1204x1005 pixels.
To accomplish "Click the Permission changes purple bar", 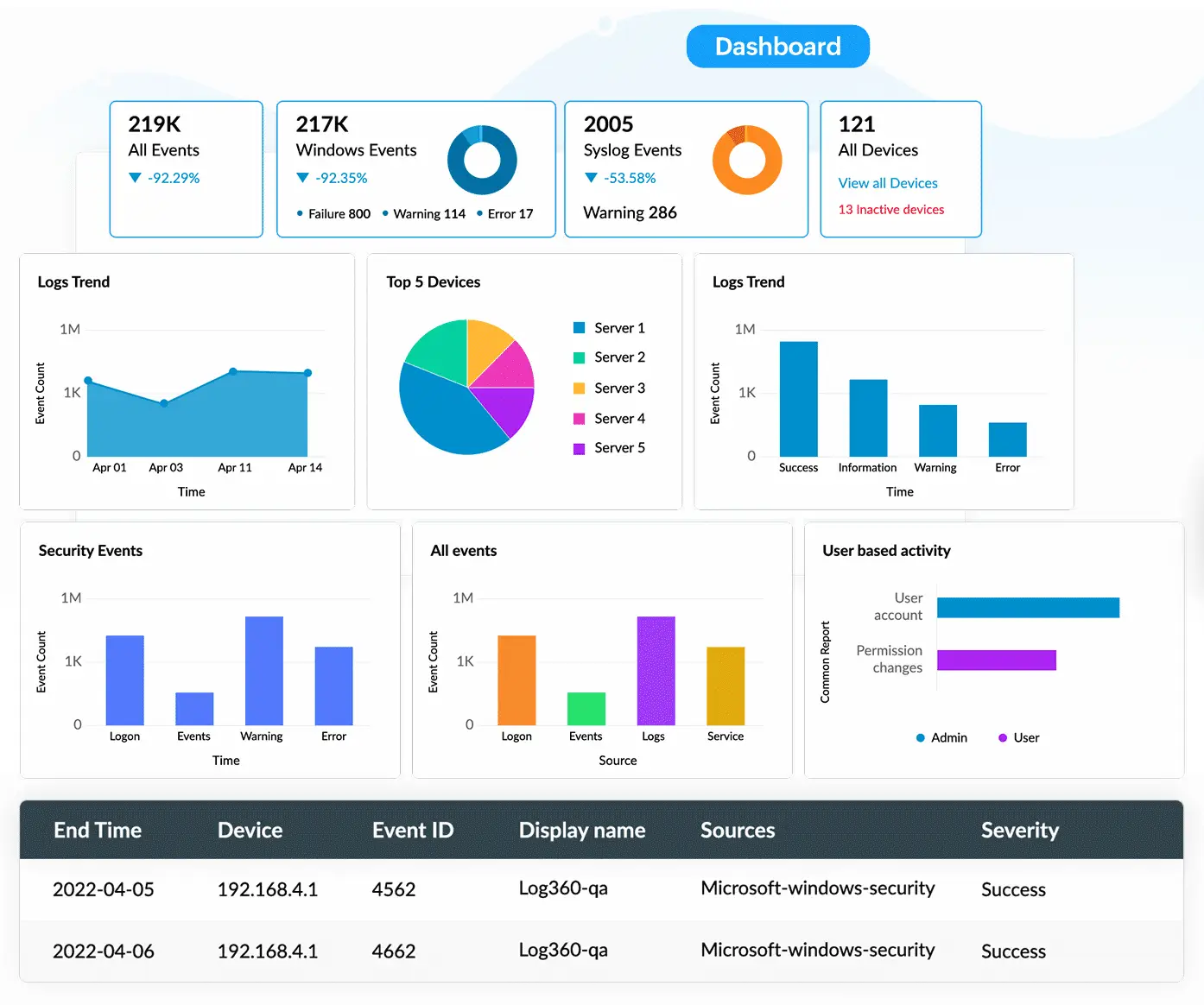I will (997, 661).
